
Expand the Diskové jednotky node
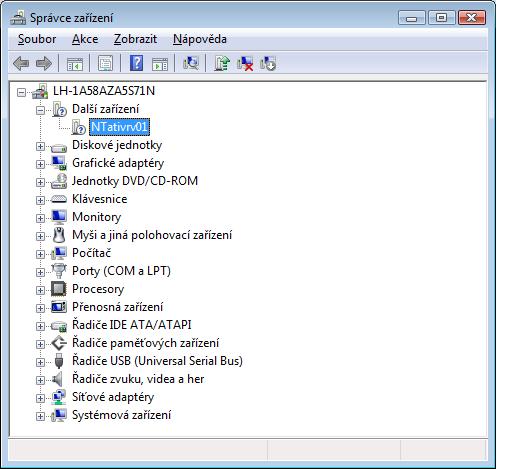point(40,146)
